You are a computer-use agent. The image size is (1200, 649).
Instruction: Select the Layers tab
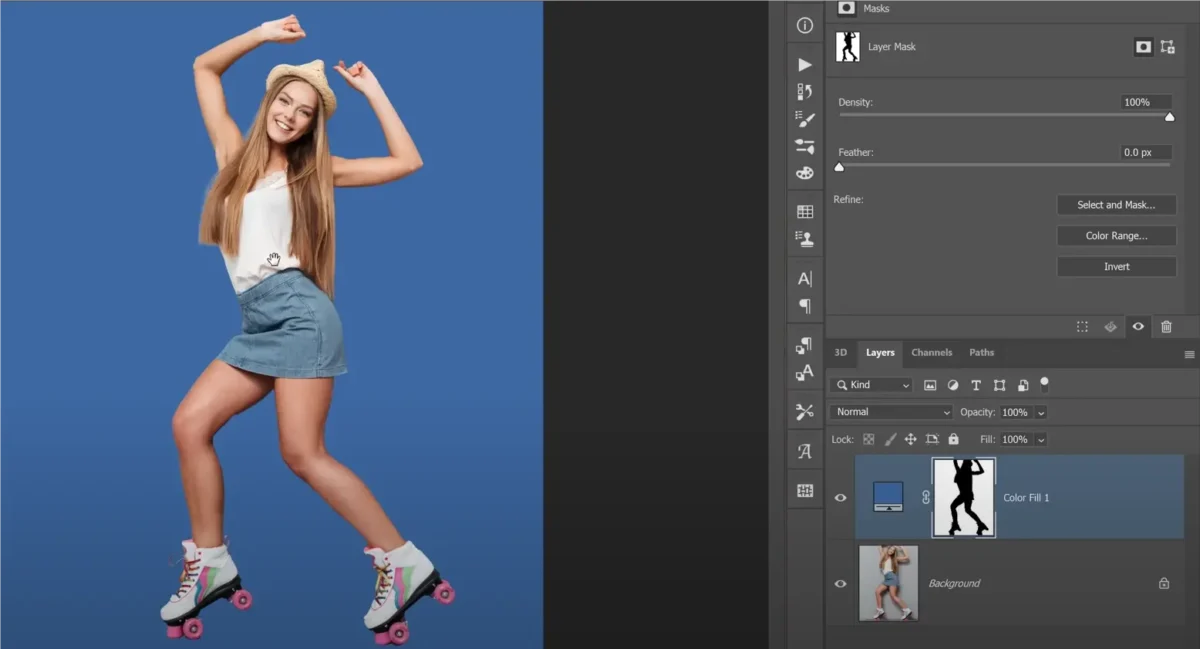click(x=880, y=353)
